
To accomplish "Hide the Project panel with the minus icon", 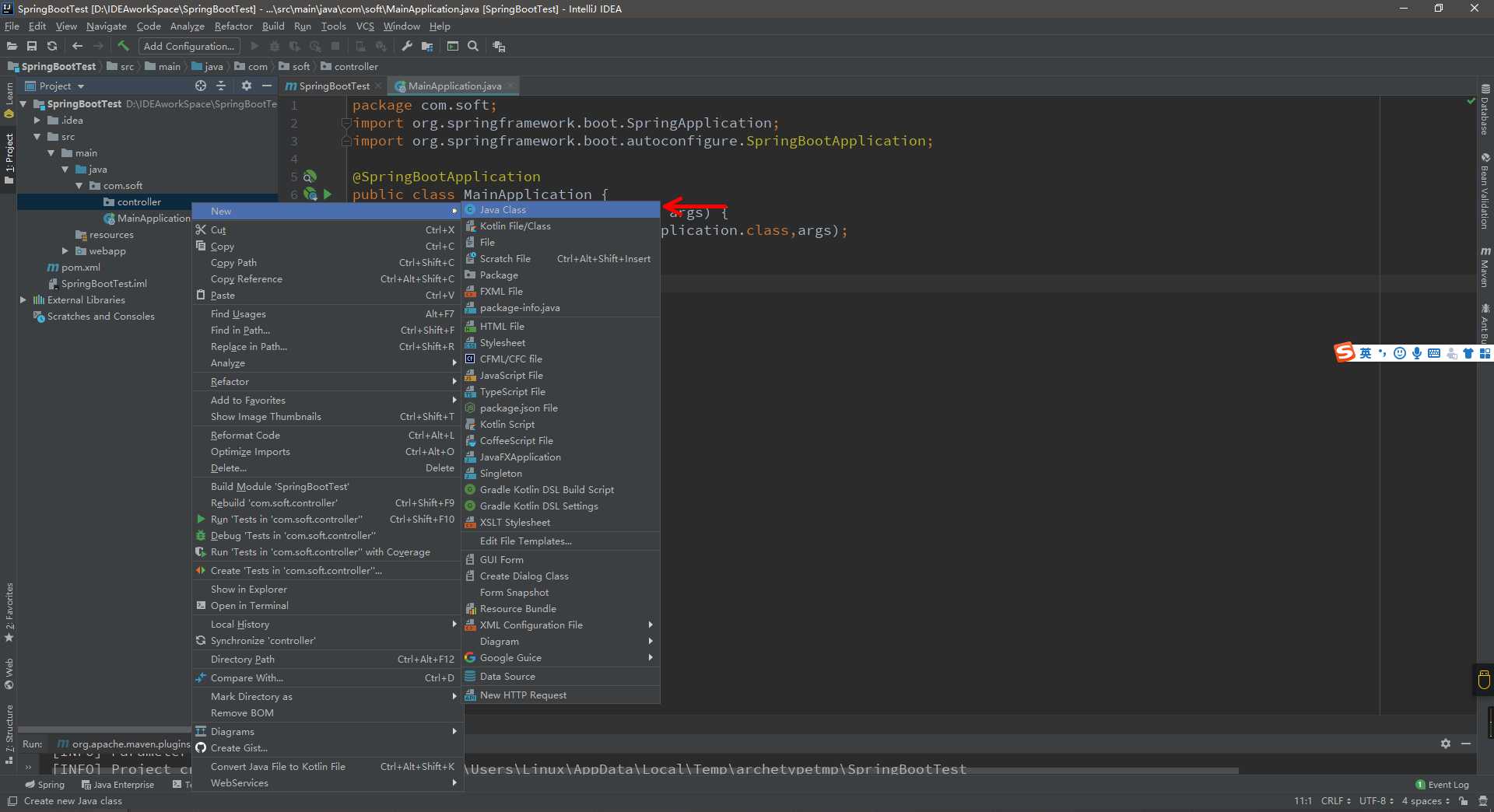I will [267, 86].
